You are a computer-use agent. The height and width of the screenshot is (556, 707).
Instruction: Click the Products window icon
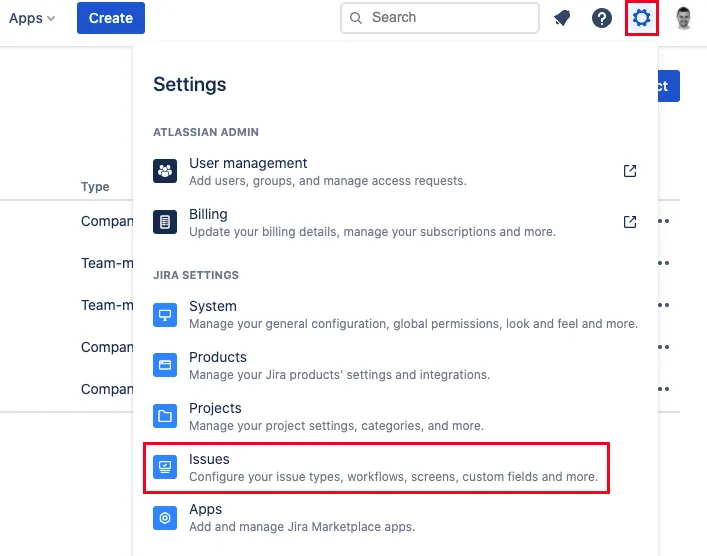pyautogui.click(x=165, y=365)
